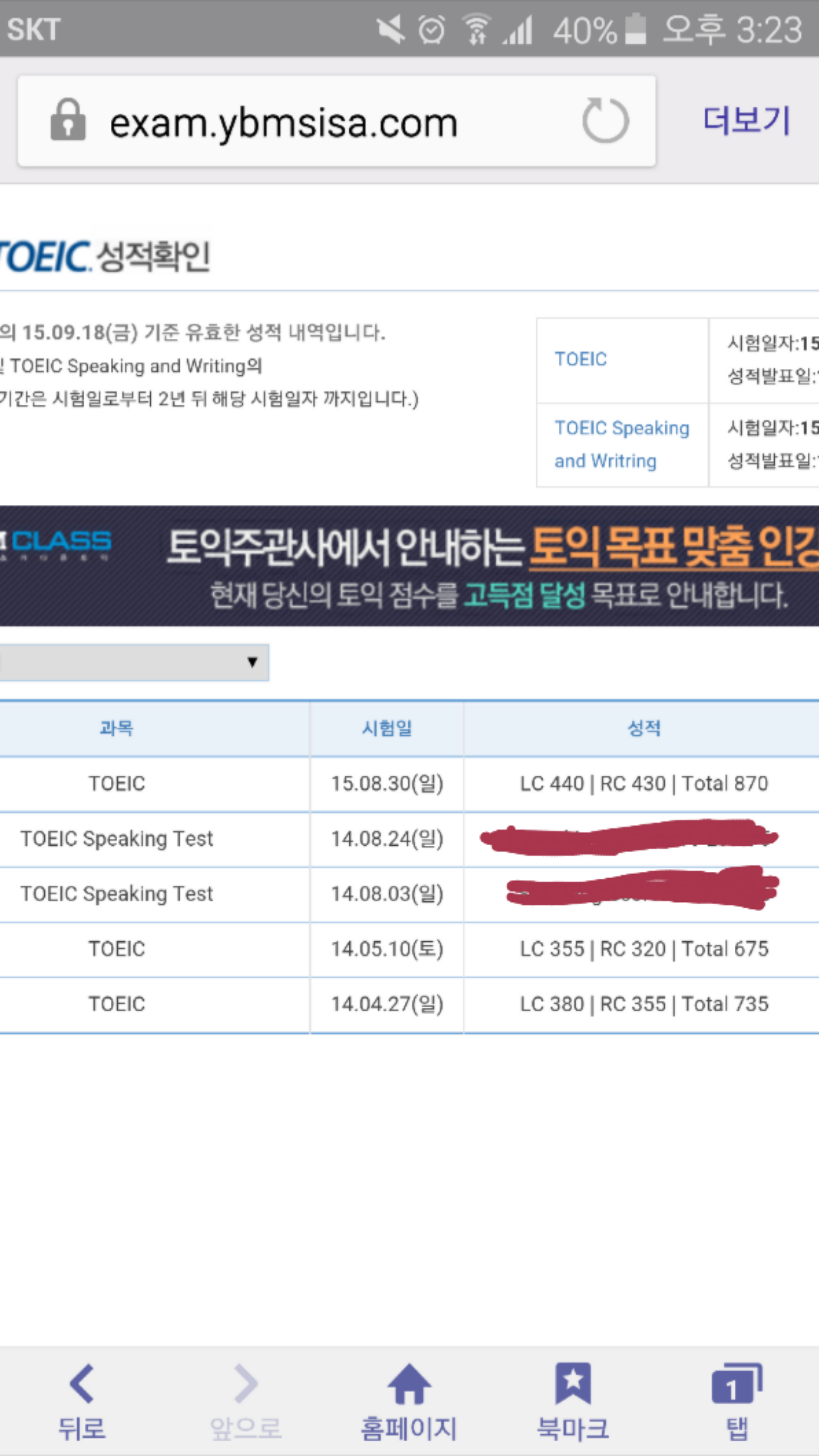Open the 더보기 menu
Image resolution: width=819 pixels, height=1456 pixels.
tap(746, 120)
